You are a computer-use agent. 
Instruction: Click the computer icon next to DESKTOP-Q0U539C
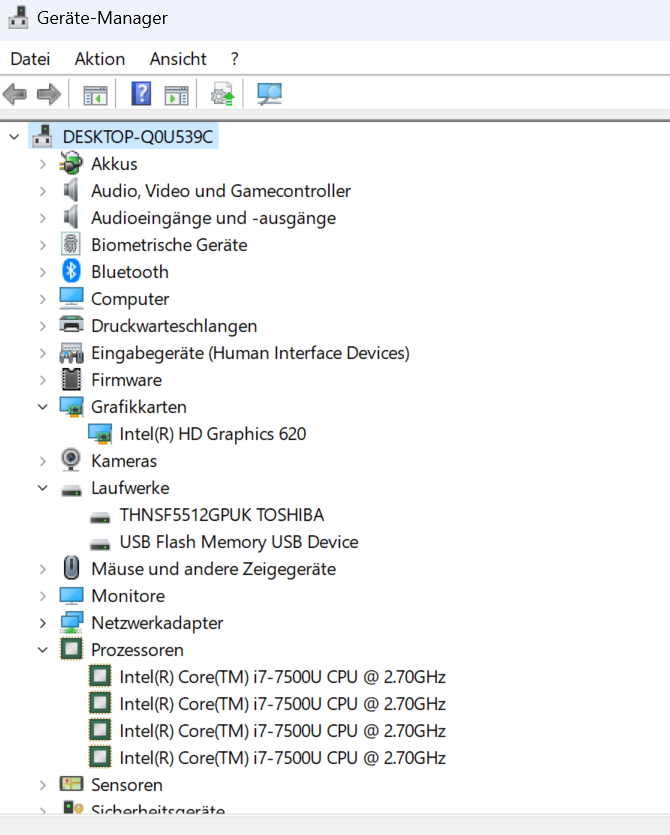pos(42,136)
